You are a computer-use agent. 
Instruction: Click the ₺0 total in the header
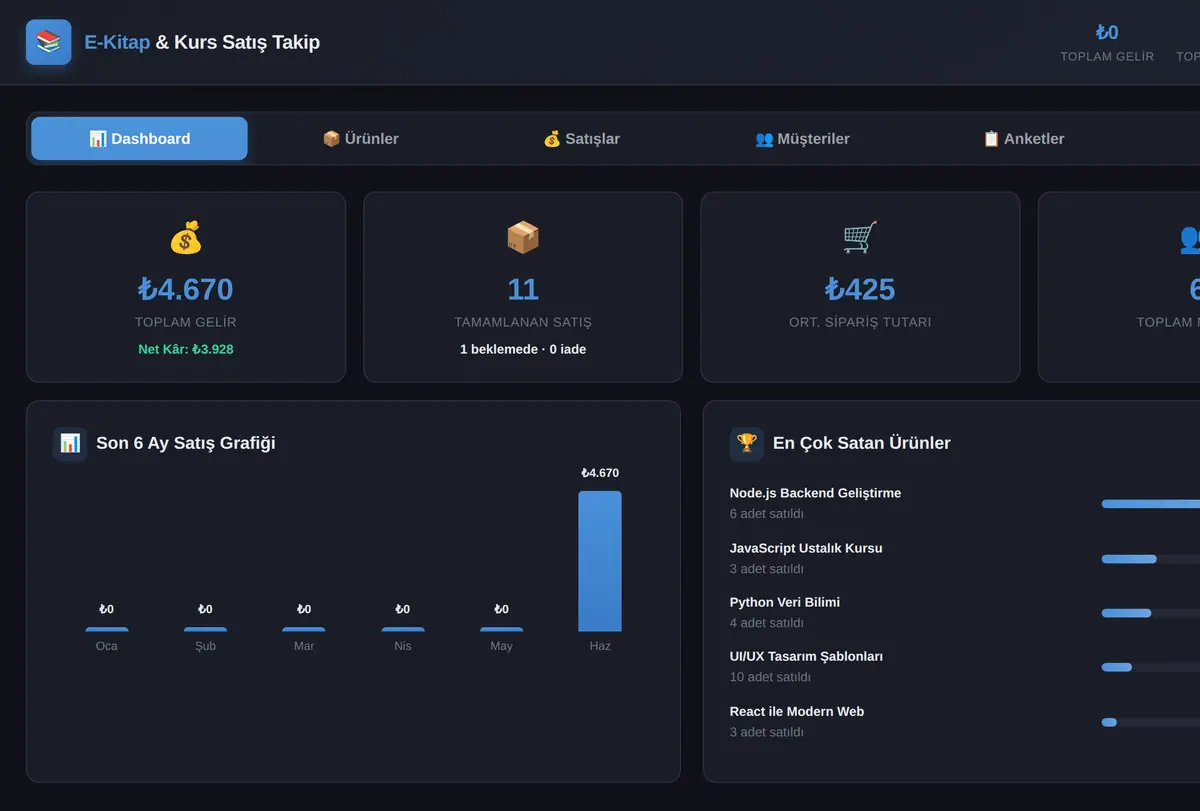point(1107,33)
